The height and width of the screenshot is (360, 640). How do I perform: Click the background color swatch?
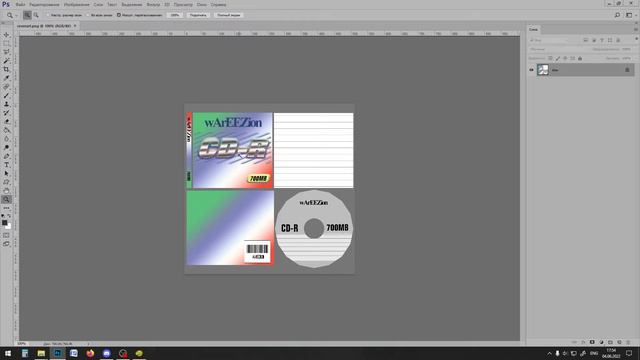[9, 227]
